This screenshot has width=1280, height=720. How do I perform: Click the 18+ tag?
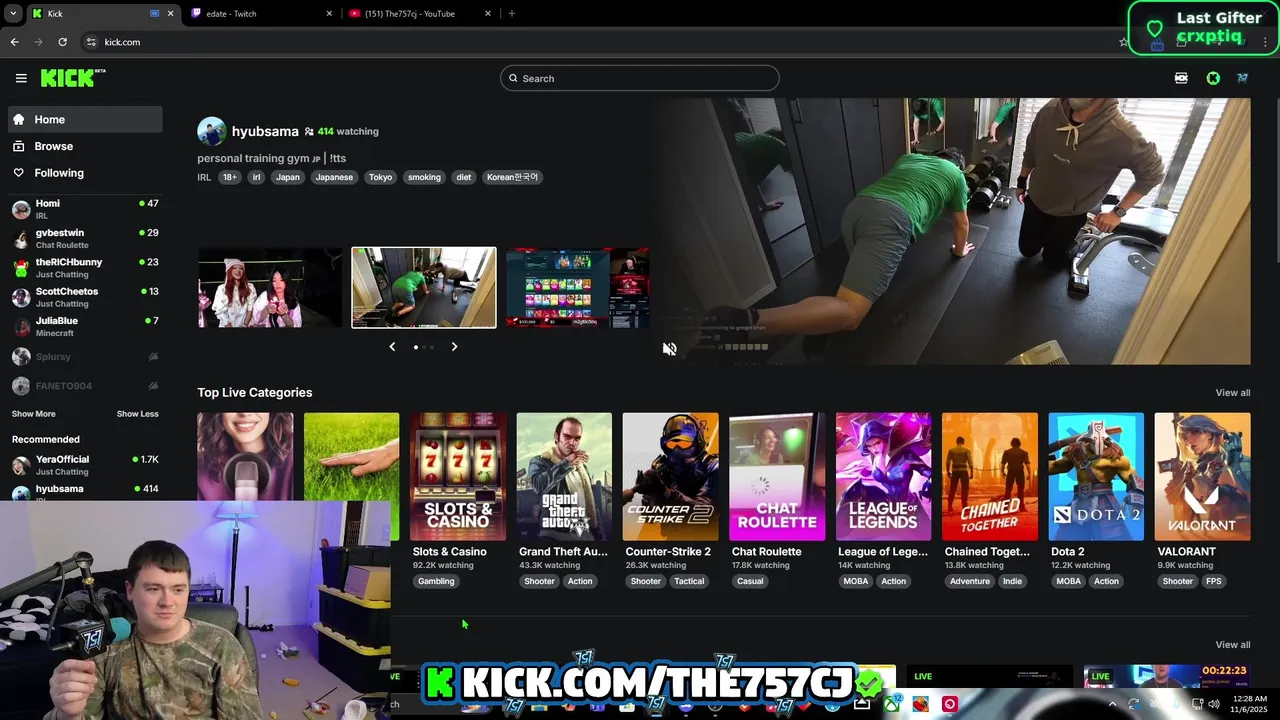(230, 177)
